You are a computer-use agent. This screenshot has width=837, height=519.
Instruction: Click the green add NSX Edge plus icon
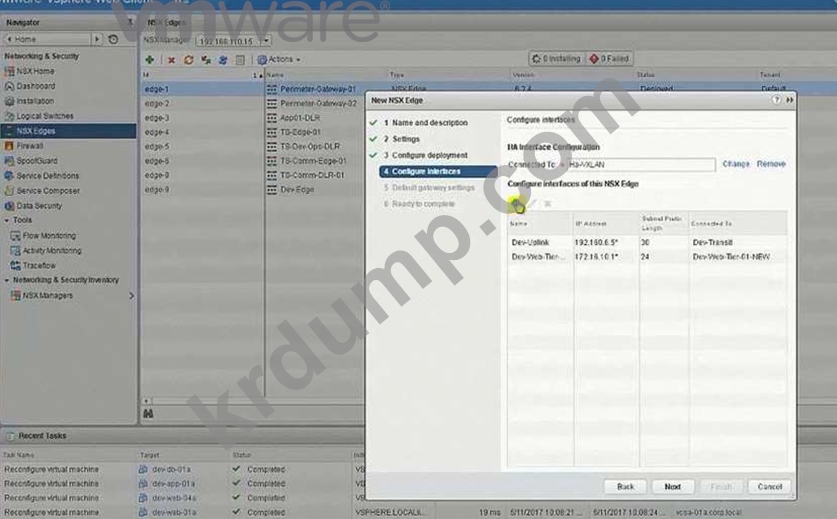coord(149,60)
